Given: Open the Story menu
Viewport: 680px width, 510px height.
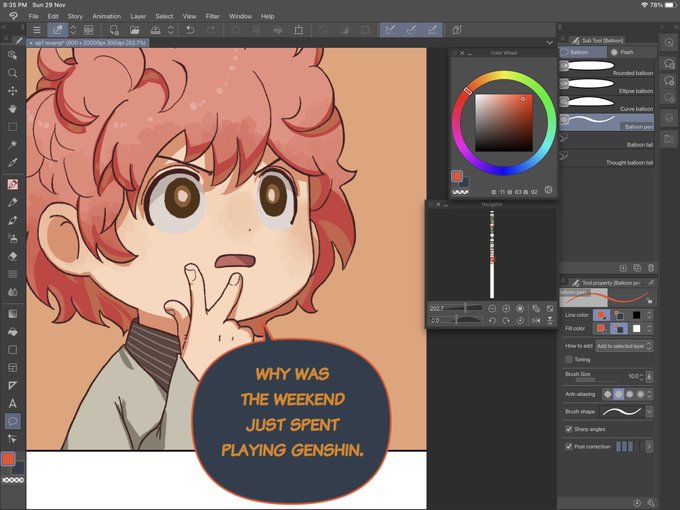Looking at the screenshot, I should [75, 16].
